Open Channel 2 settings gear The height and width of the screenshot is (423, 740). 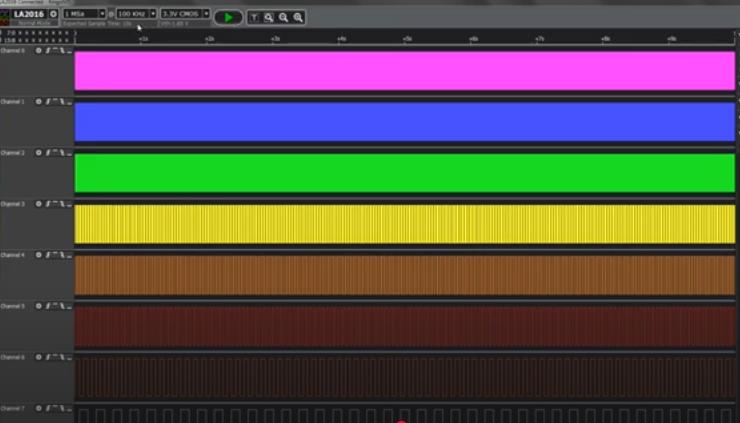pyautogui.click(x=39, y=152)
